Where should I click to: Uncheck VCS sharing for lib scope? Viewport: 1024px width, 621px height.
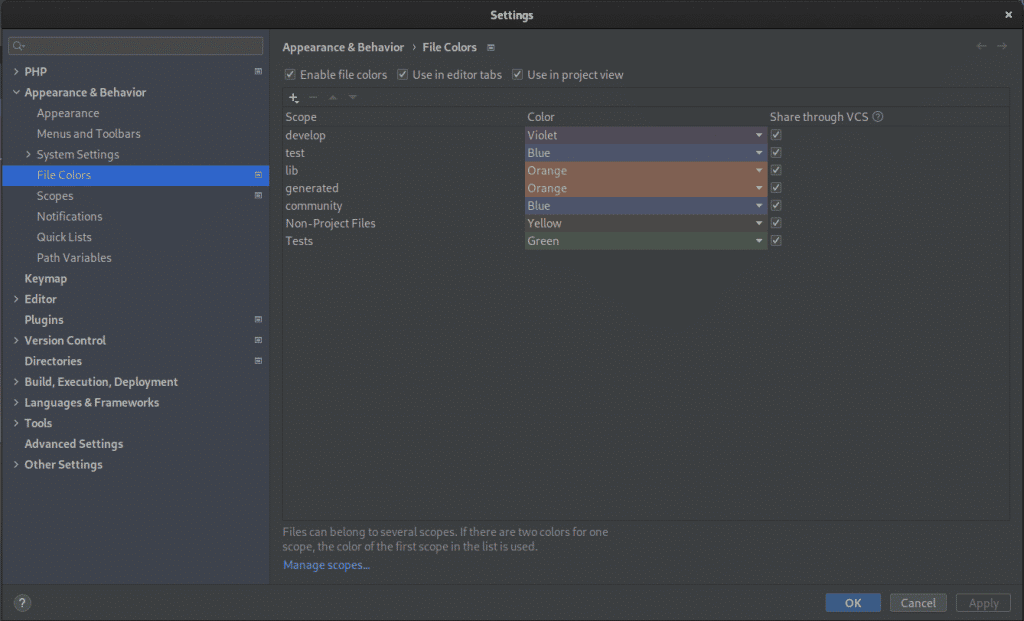(776, 170)
